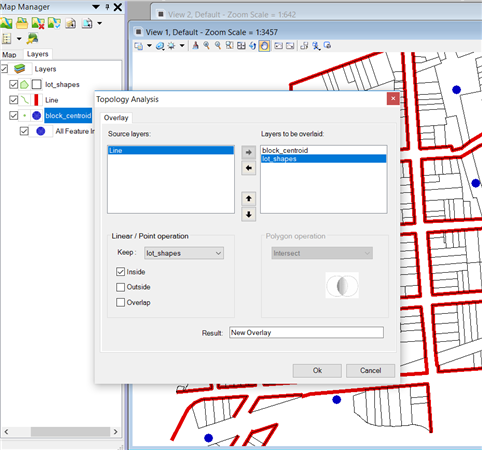Toggle visibility of lot_shapes layer

[x=13, y=84]
